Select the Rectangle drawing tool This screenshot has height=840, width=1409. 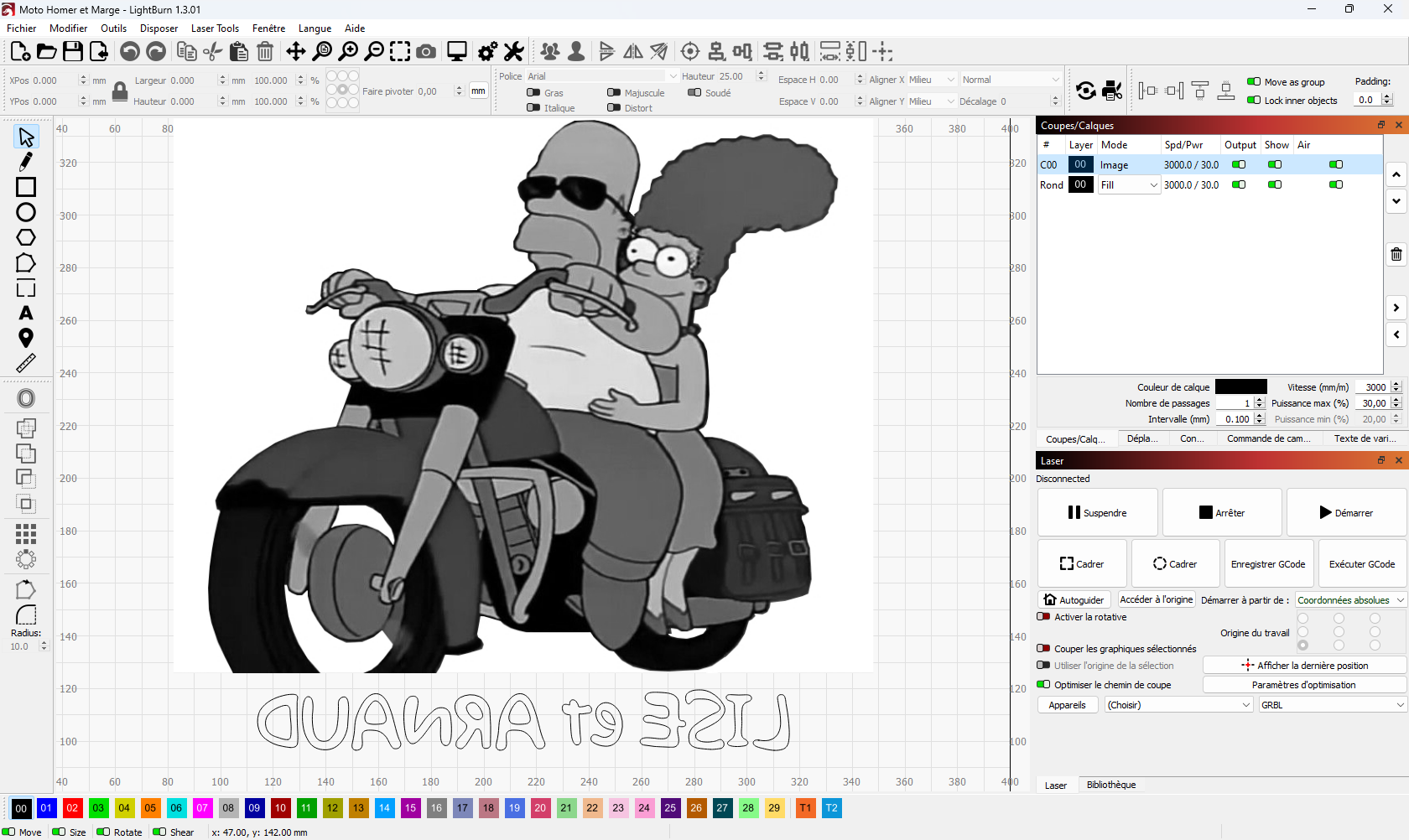[x=25, y=187]
